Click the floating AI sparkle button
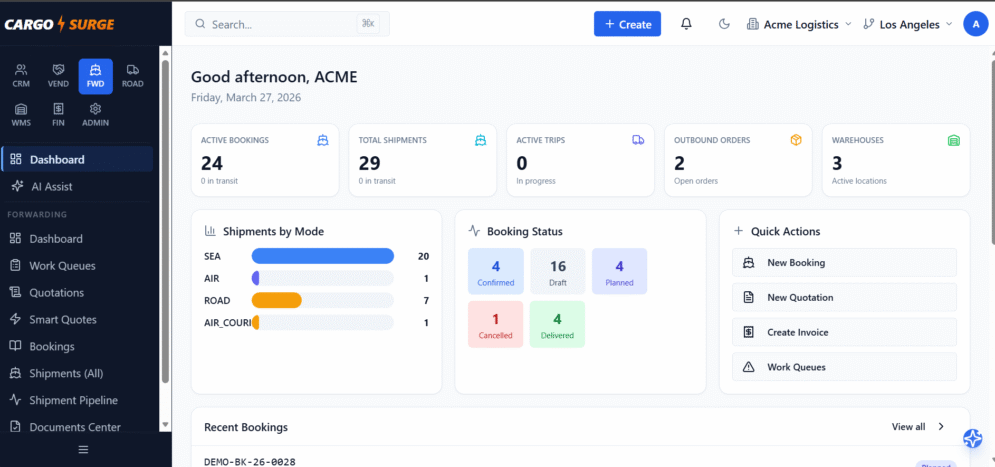This screenshot has width=995, height=467. point(973,438)
